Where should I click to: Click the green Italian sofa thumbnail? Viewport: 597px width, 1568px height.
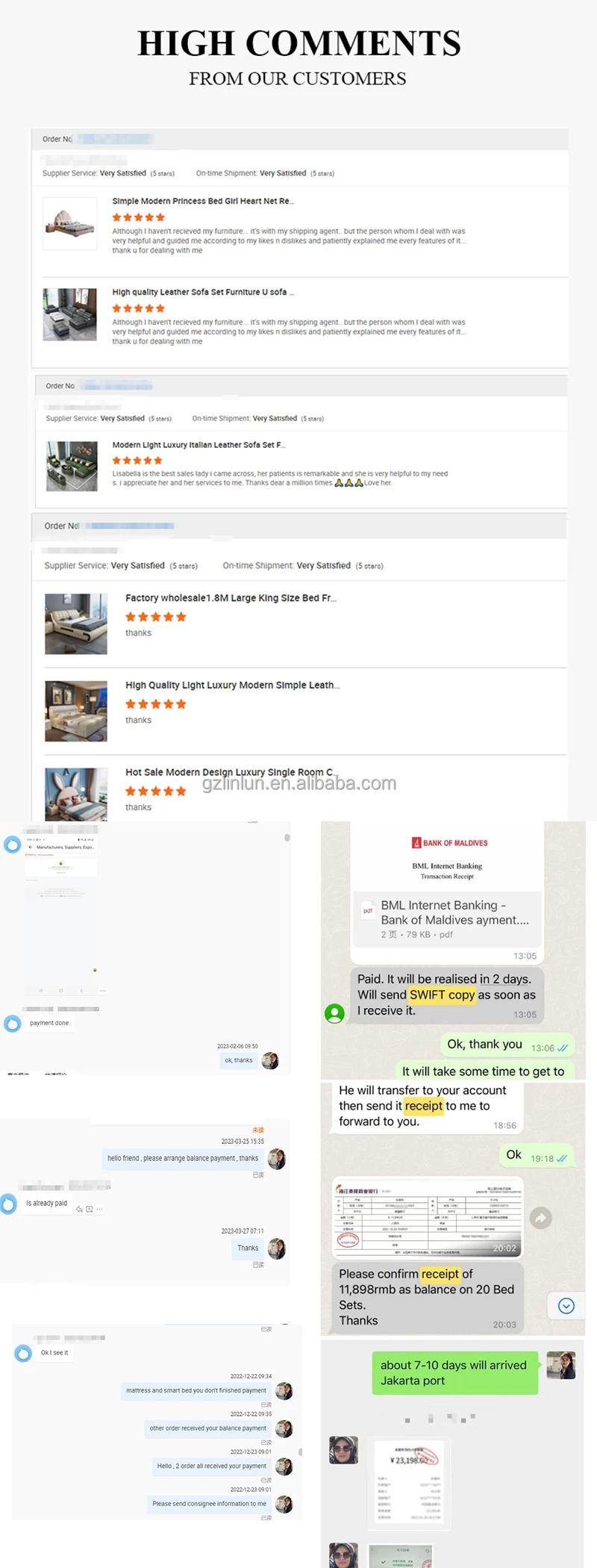(72, 467)
